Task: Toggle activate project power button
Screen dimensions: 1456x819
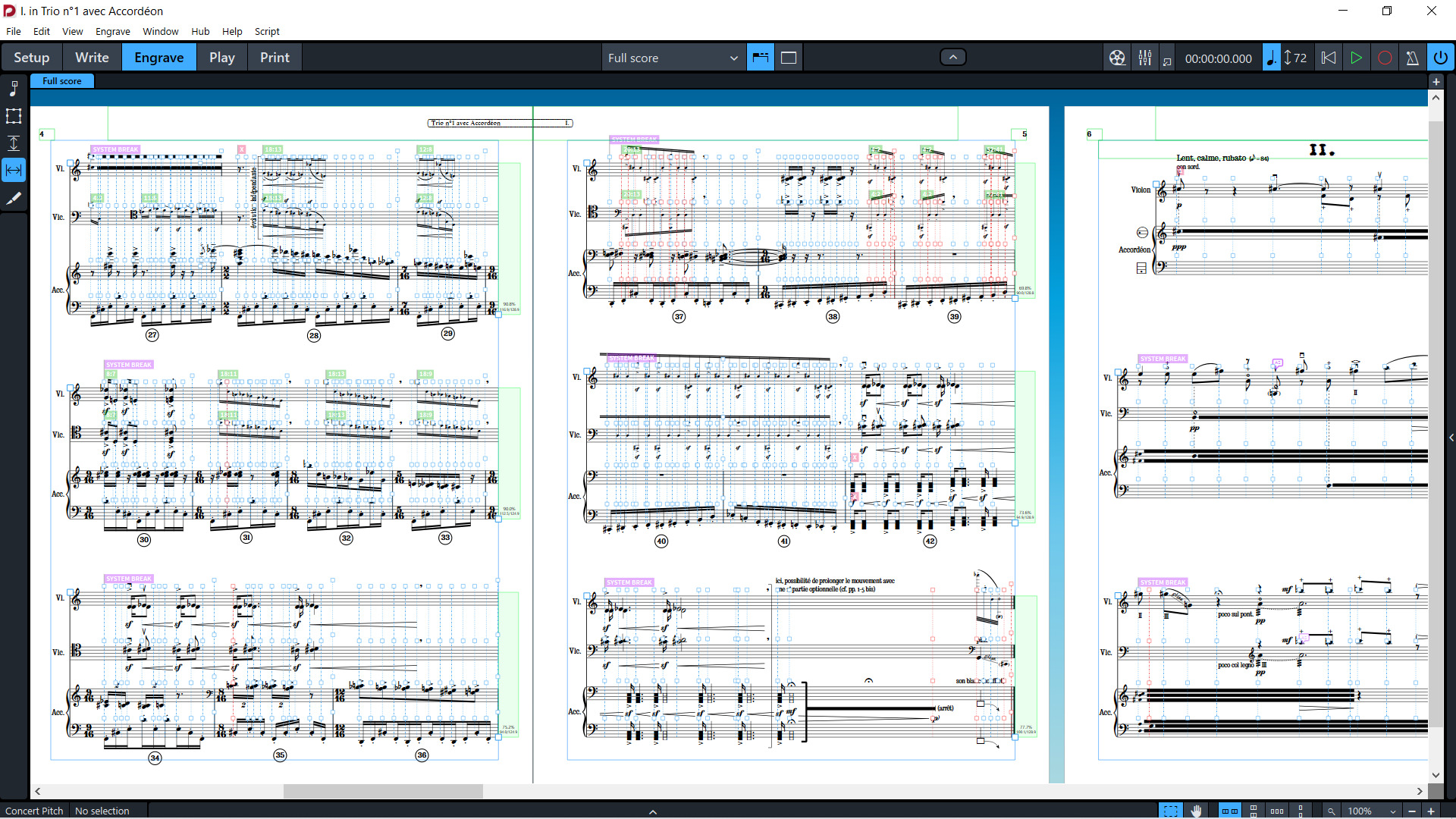Action: [1440, 58]
